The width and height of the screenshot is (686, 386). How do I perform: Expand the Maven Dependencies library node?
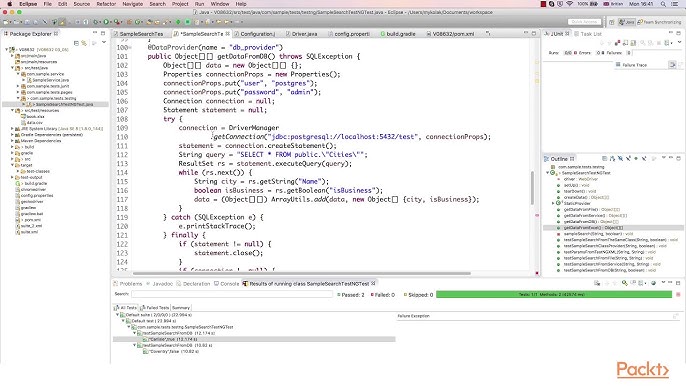click(x=12, y=141)
